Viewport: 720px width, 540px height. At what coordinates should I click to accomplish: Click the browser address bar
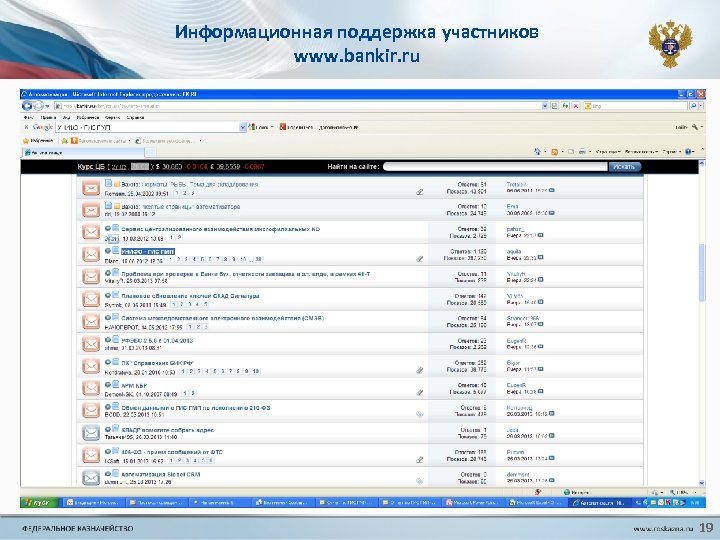coord(298,106)
